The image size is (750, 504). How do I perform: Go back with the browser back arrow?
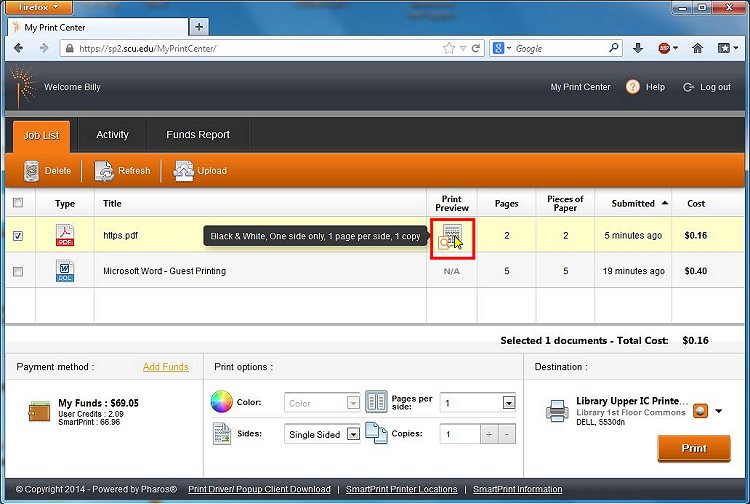(19, 48)
